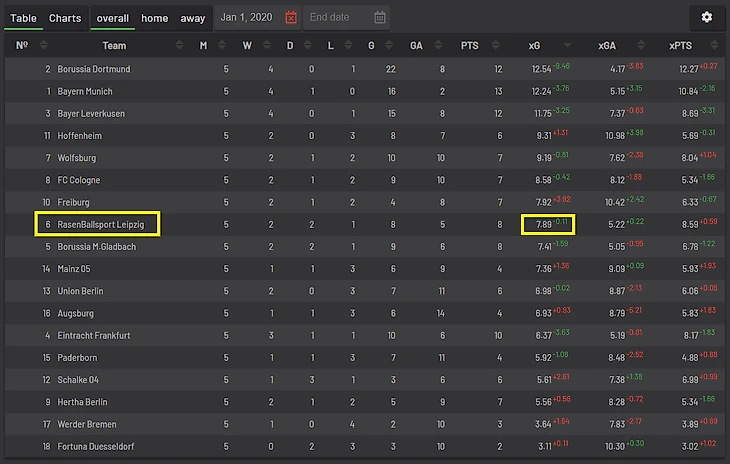Switch to overall stats filter

pos(112,18)
